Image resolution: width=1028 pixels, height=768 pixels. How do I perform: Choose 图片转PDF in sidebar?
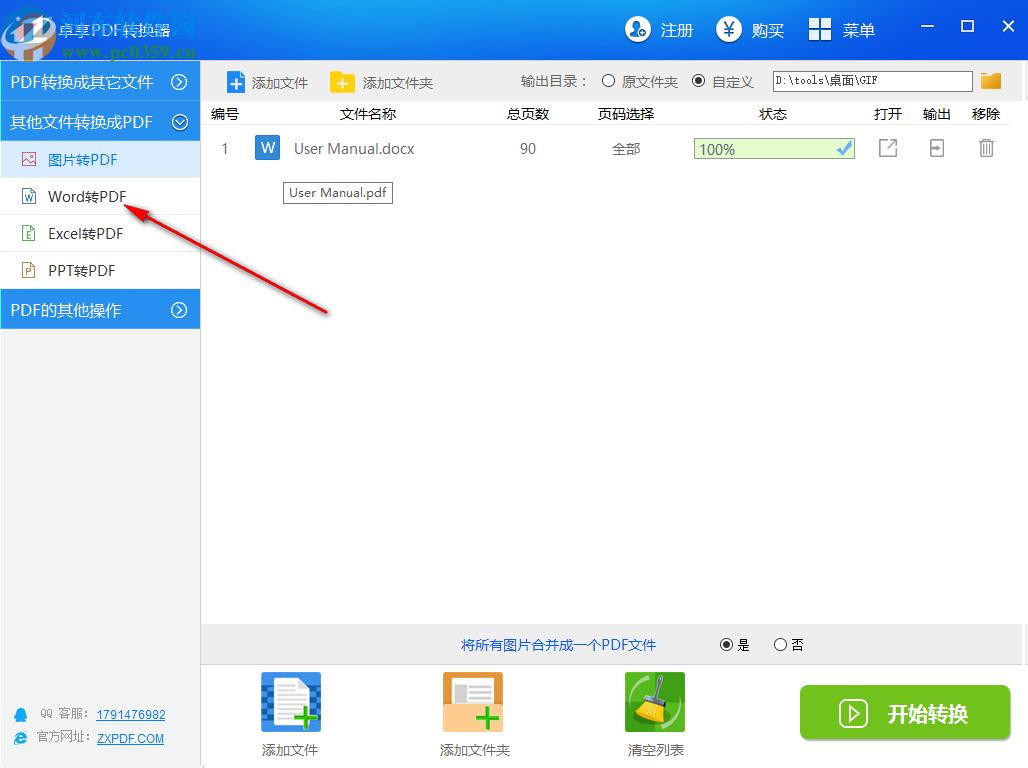pyautogui.click(x=100, y=159)
